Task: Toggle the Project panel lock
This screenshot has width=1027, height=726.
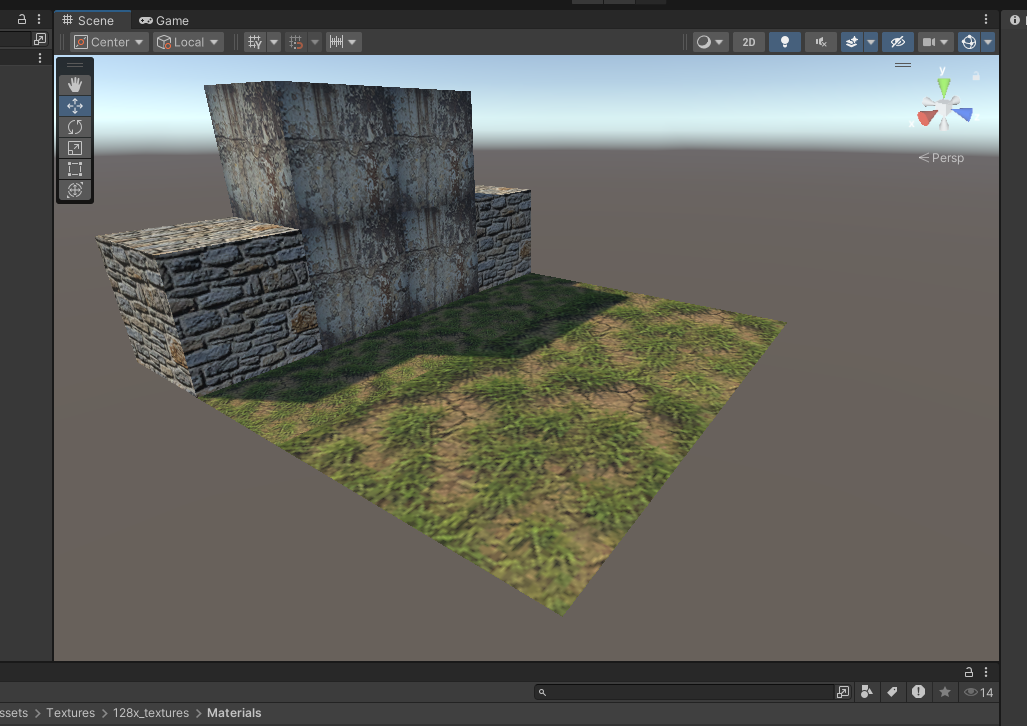Action: click(x=969, y=672)
